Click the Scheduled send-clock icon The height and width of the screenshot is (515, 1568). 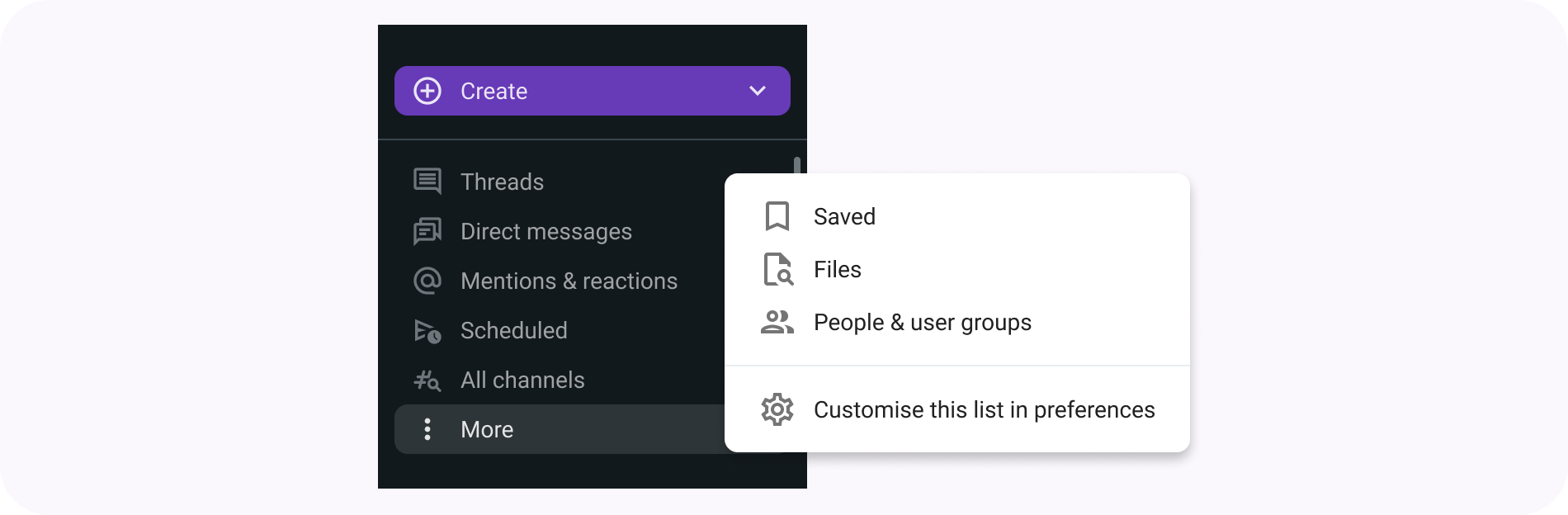pos(427,331)
